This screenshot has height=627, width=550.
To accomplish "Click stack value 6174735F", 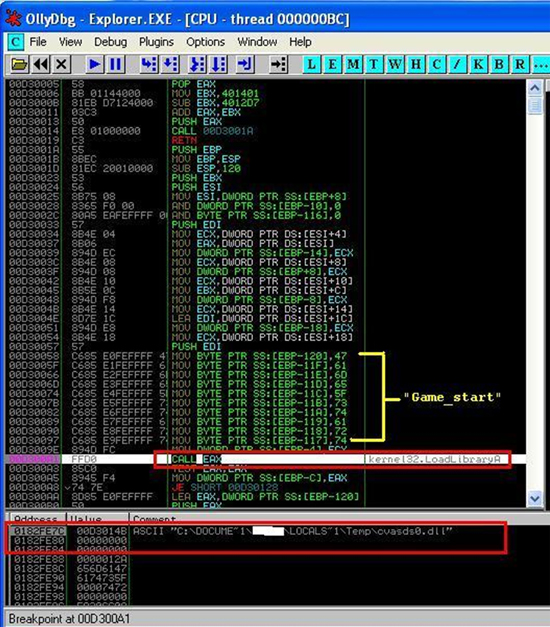I will [102, 578].
